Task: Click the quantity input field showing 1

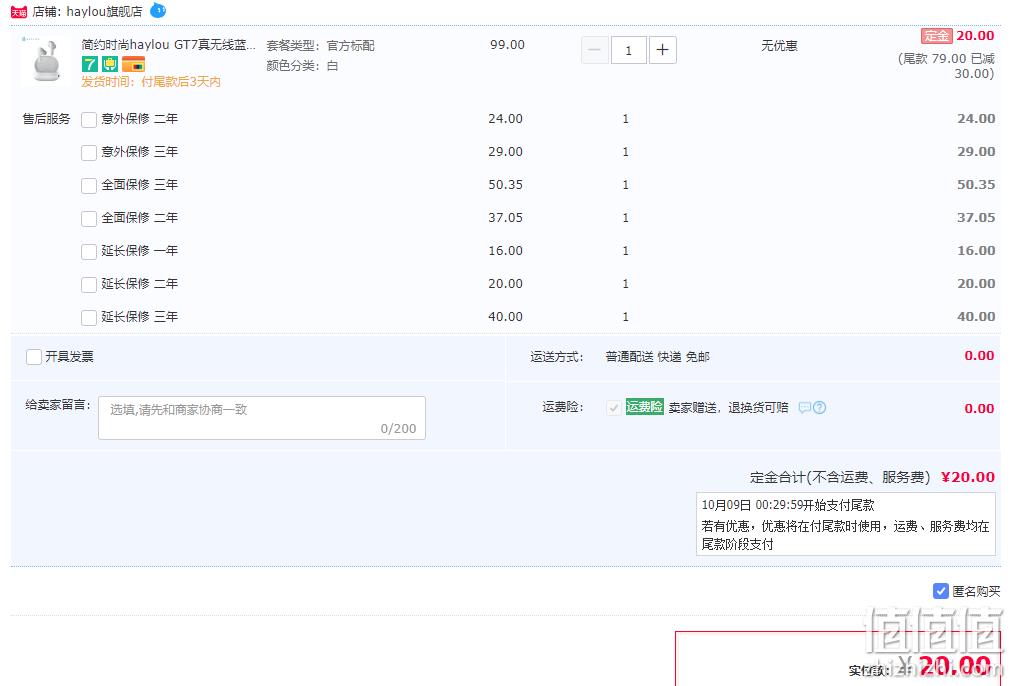Action: click(x=628, y=50)
